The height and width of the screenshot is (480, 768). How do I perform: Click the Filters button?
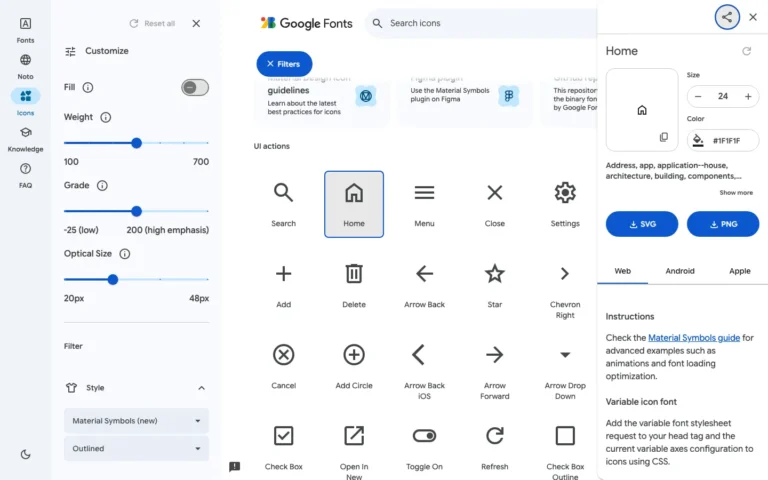(x=284, y=64)
